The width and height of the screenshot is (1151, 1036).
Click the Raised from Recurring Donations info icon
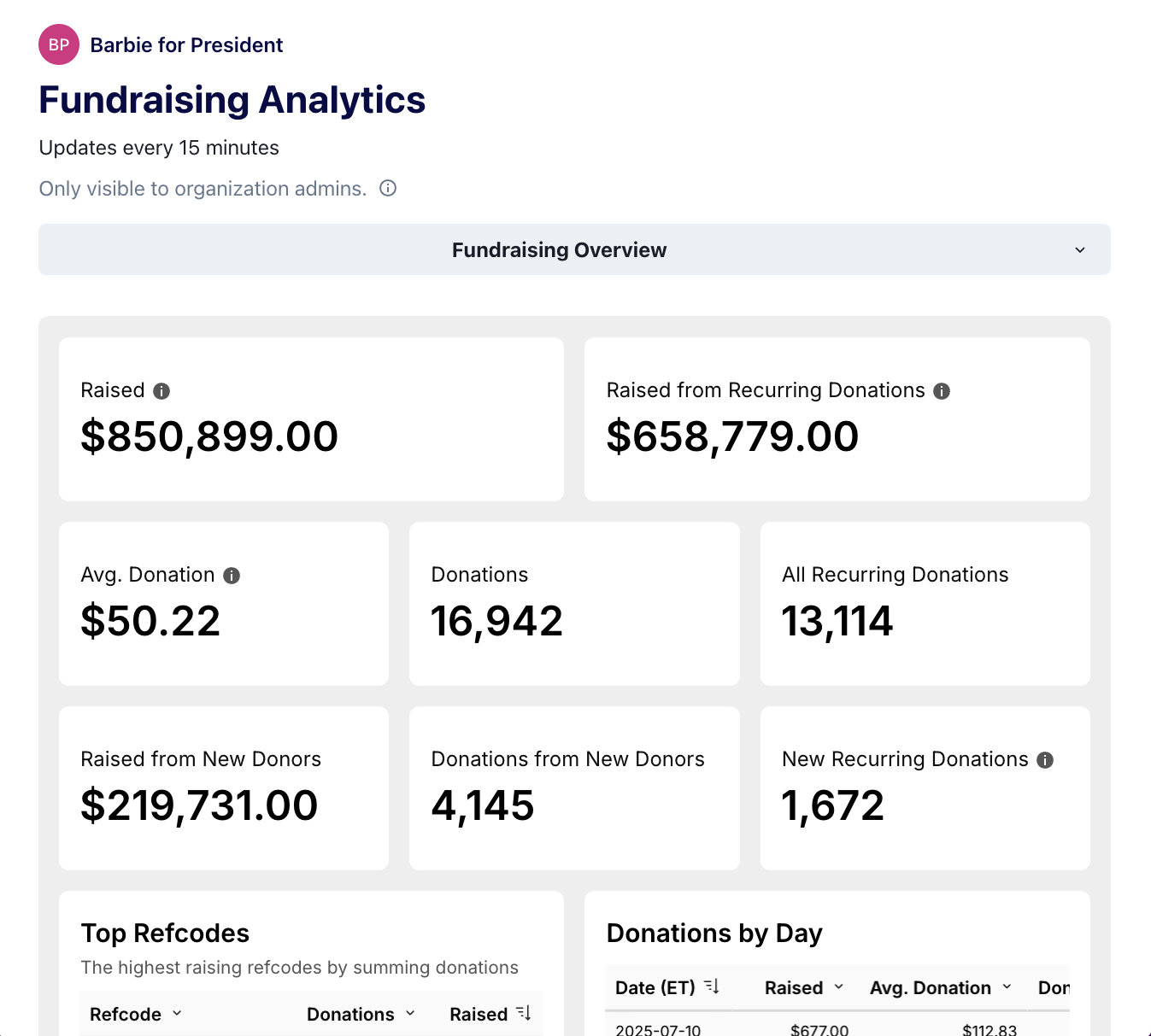point(942,390)
